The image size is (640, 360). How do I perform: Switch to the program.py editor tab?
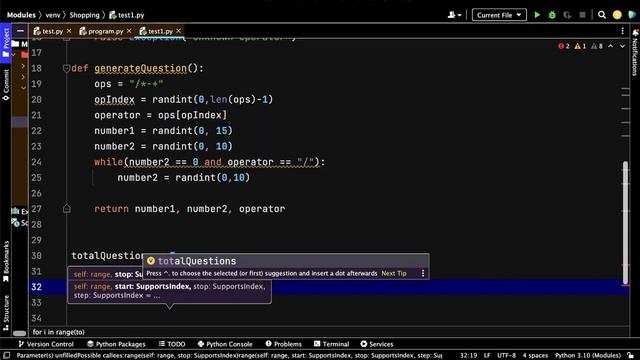coord(105,31)
